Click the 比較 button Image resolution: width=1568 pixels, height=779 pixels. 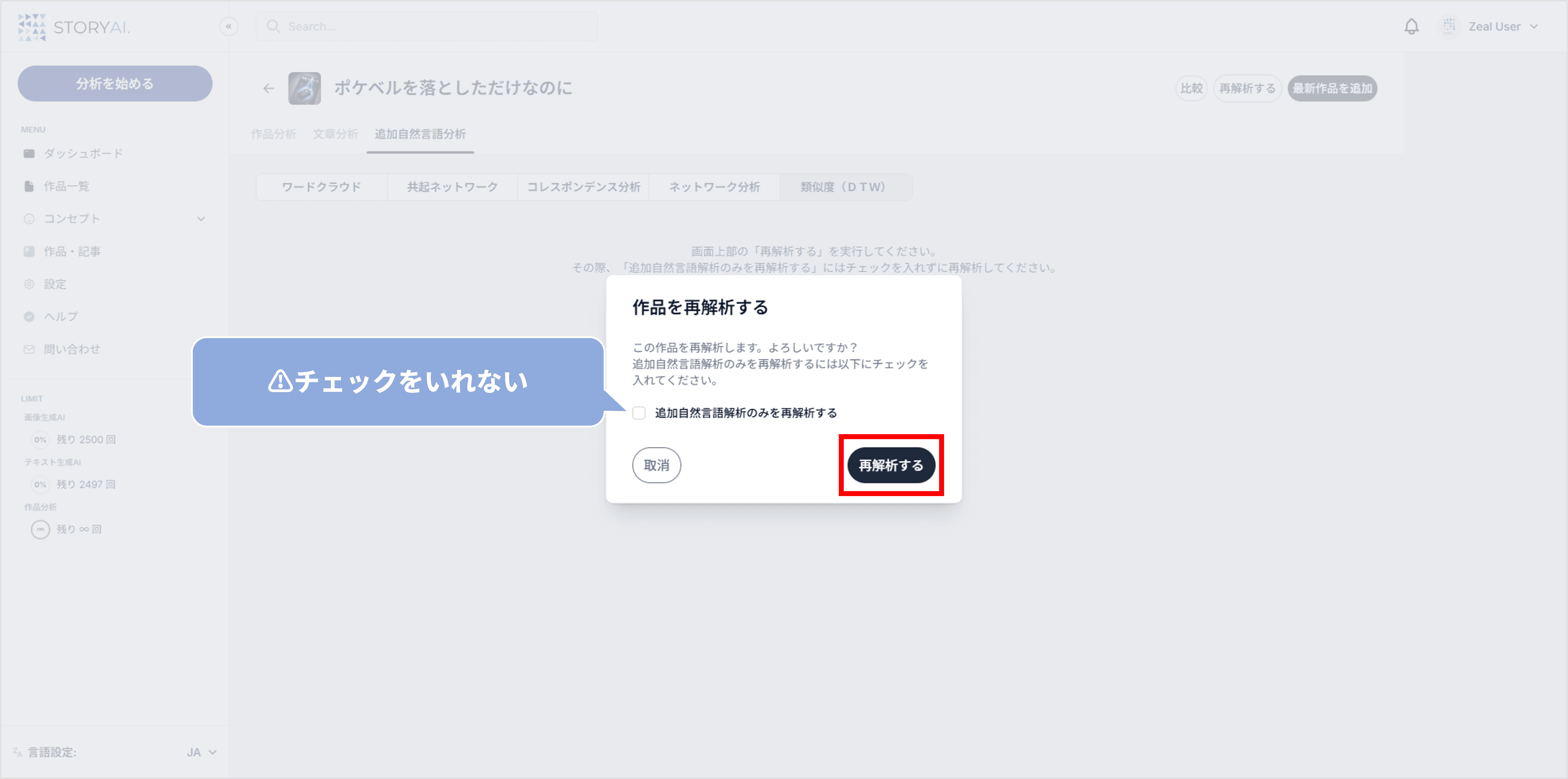pyautogui.click(x=1191, y=88)
